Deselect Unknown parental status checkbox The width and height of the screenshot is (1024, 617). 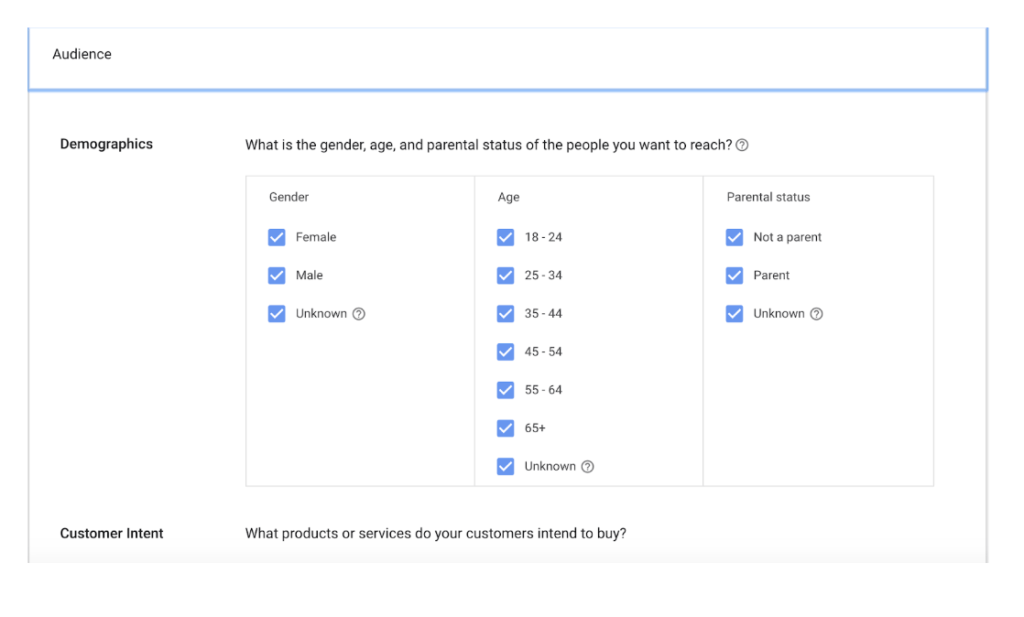click(735, 314)
